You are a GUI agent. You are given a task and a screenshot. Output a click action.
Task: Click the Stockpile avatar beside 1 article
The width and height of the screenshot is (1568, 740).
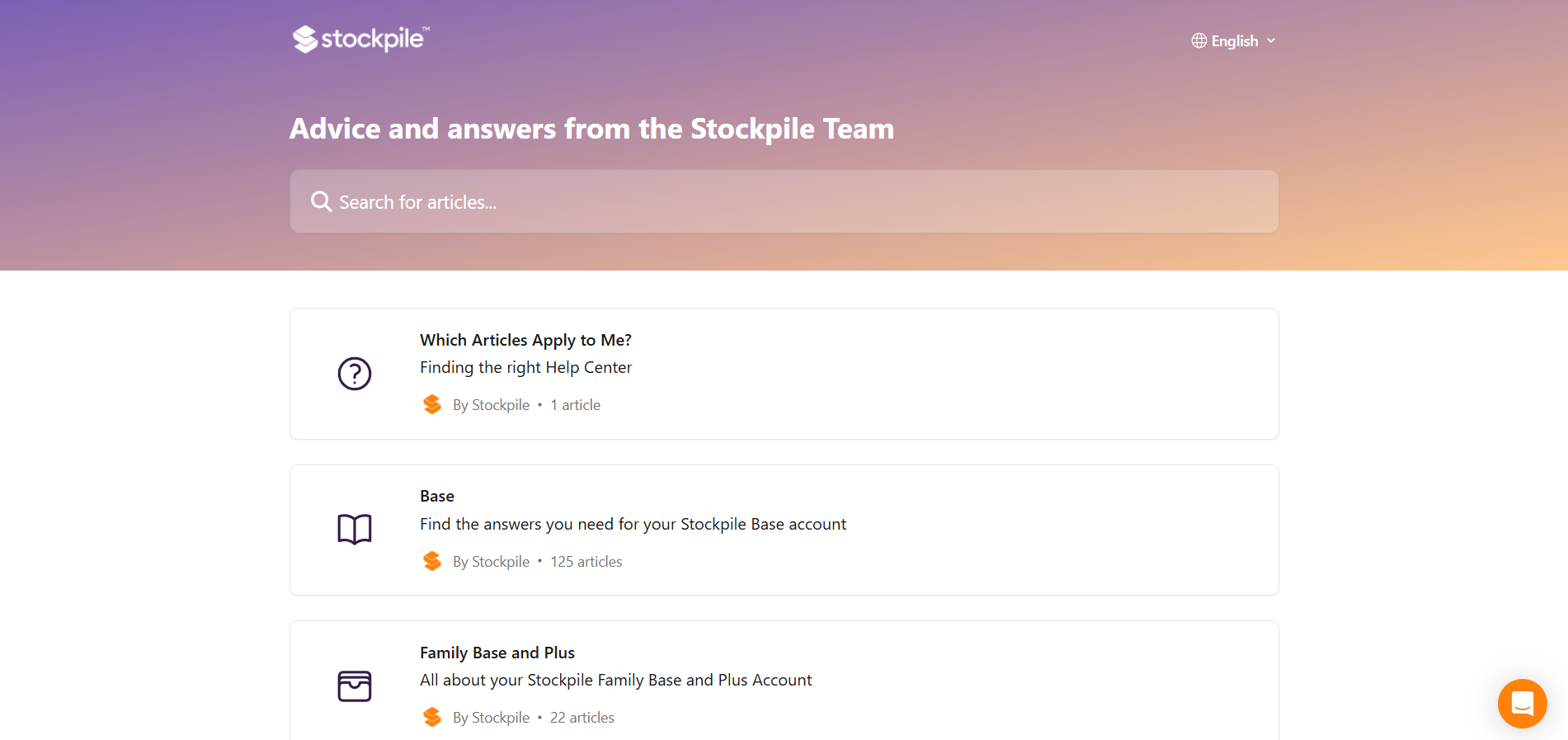click(432, 404)
